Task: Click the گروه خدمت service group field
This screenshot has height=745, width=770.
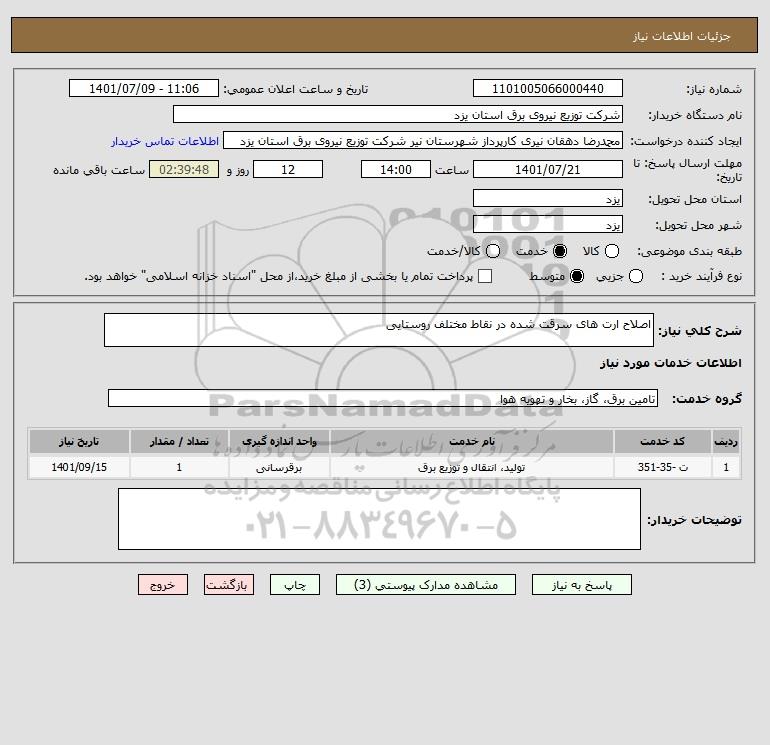Action: click(383, 399)
